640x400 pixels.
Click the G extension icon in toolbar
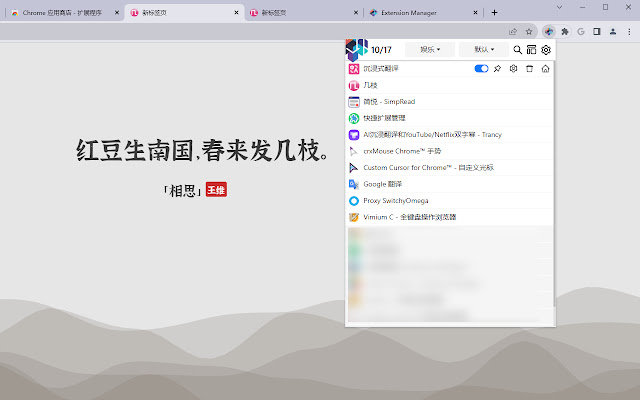pos(581,31)
